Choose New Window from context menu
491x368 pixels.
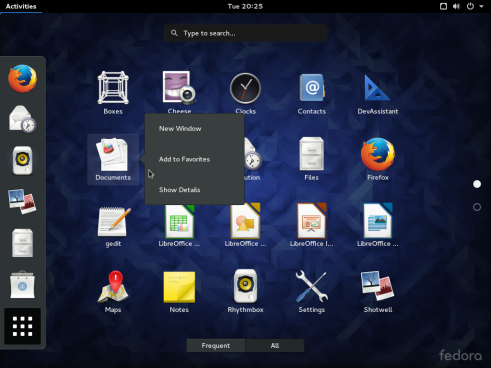coord(180,129)
